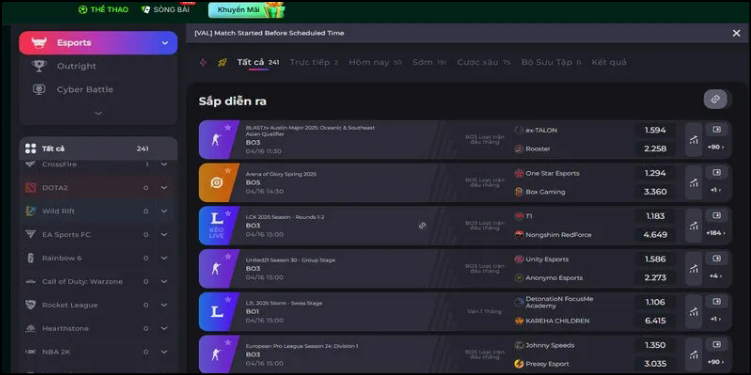Favorite the United21 Season 30 match star
The width and height of the screenshot is (751, 375).
click(x=228, y=257)
